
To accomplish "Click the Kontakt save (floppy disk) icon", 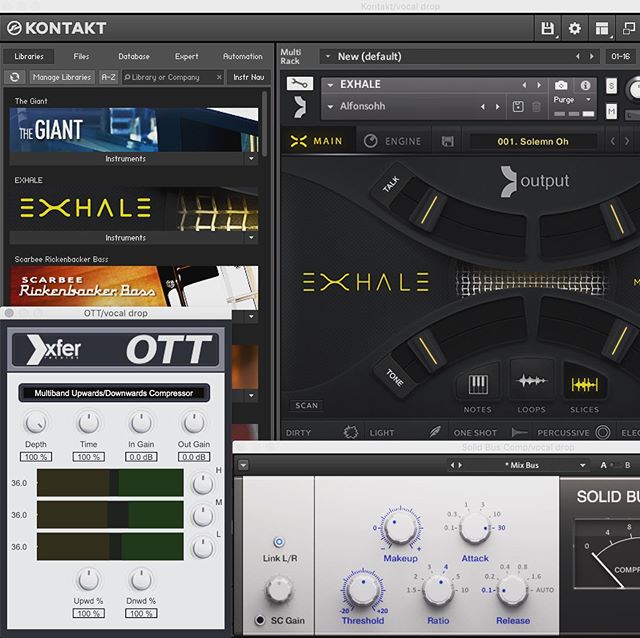I will [x=547, y=29].
